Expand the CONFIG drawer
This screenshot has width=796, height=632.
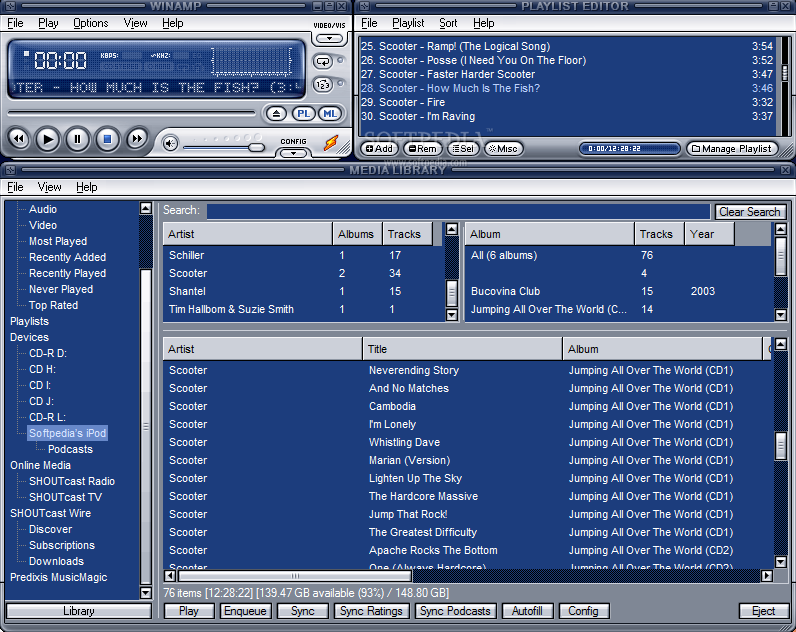pos(293,153)
